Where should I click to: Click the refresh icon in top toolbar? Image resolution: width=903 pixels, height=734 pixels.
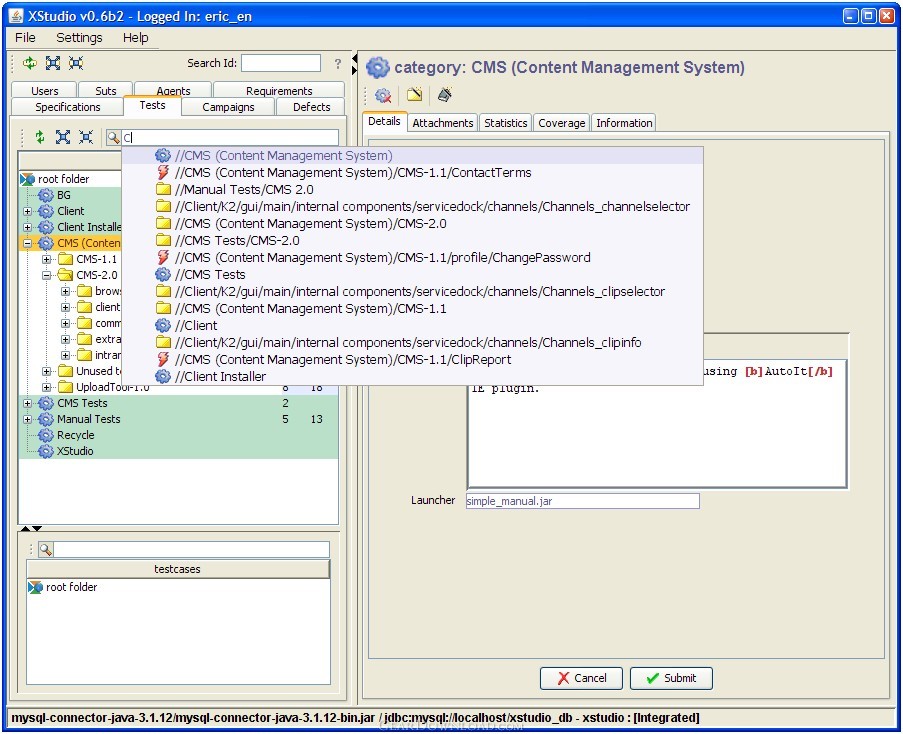(29, 63)
